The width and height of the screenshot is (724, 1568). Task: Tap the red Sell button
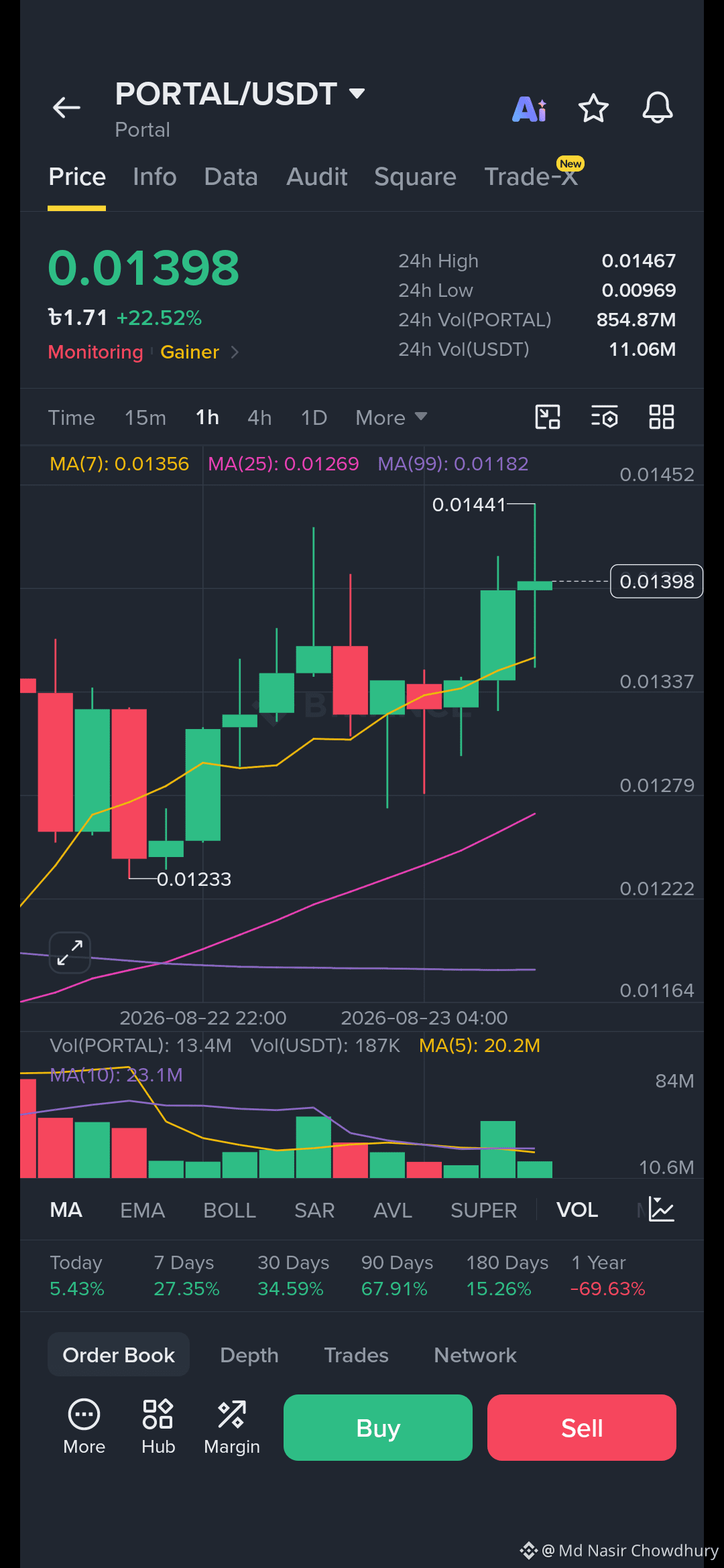[582, 1427]
